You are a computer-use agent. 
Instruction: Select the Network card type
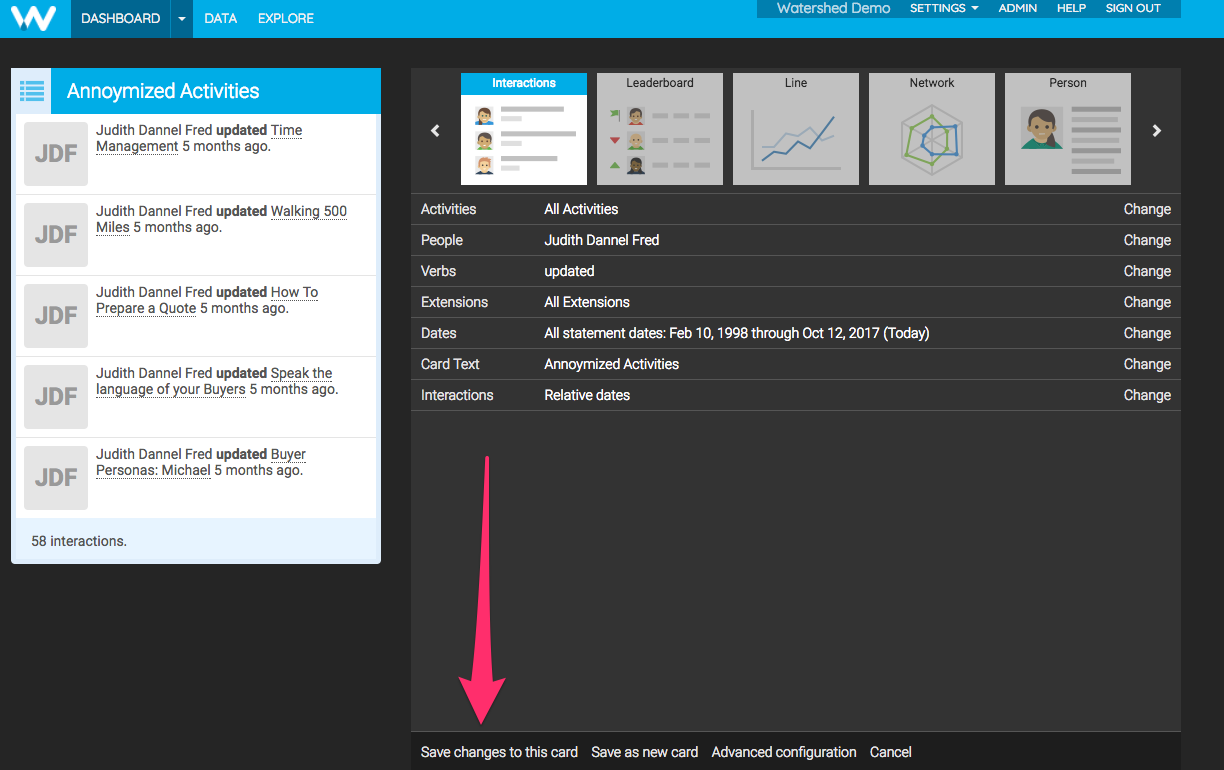[931, 129]
